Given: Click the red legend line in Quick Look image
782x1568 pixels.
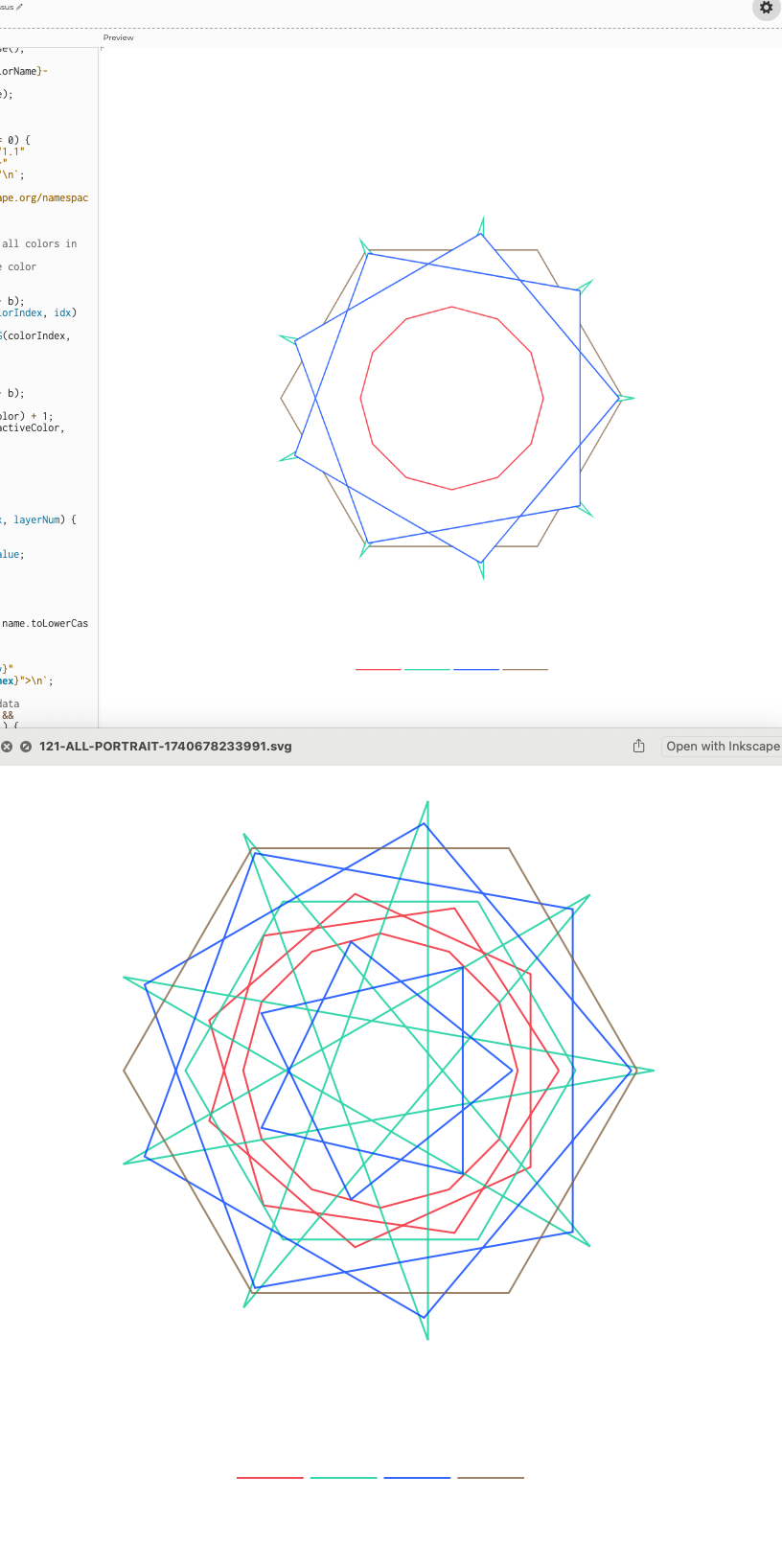Looking at the screenshot, I should 270,1478.
